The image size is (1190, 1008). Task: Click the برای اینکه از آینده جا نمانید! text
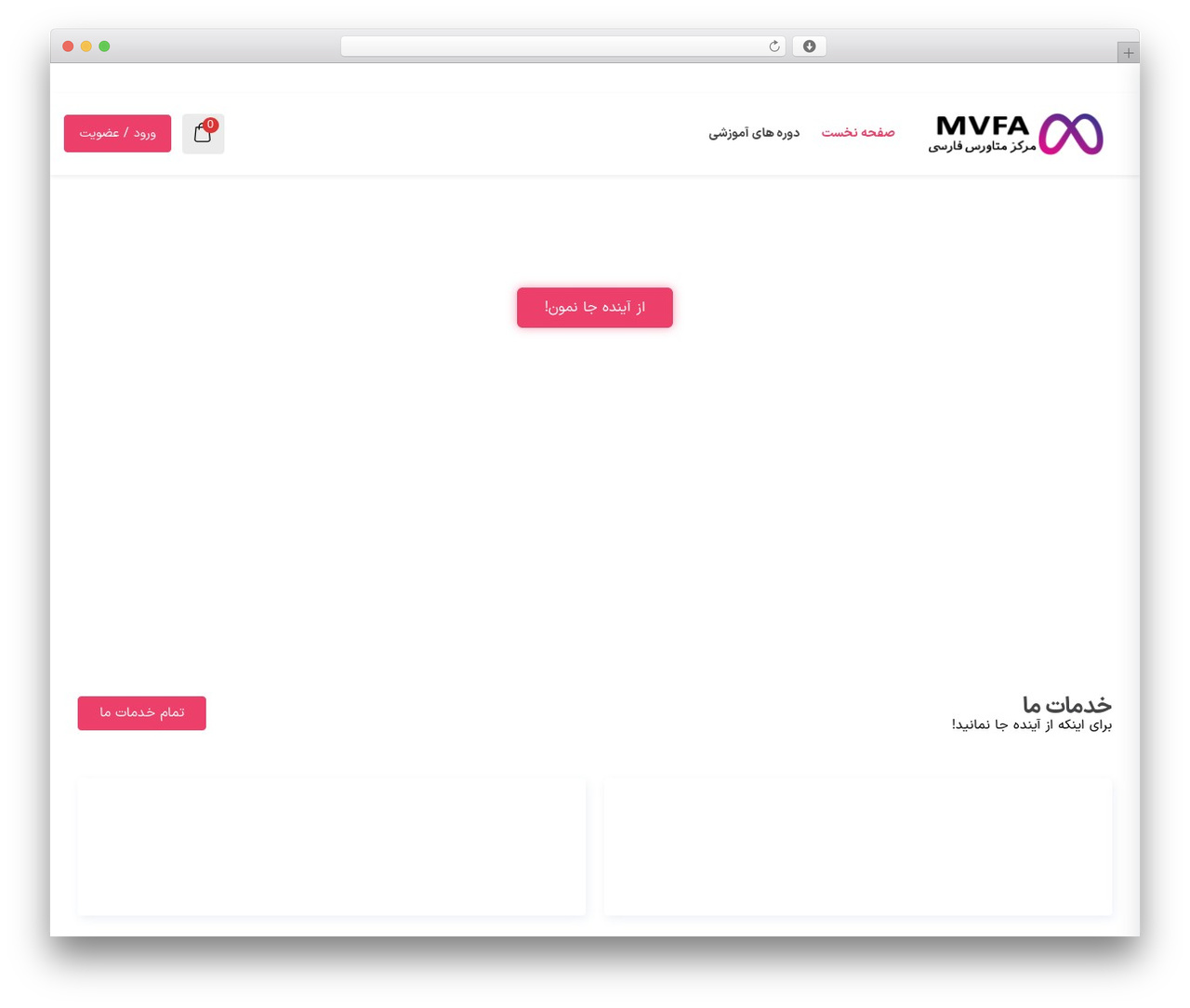coord(1032,724)
